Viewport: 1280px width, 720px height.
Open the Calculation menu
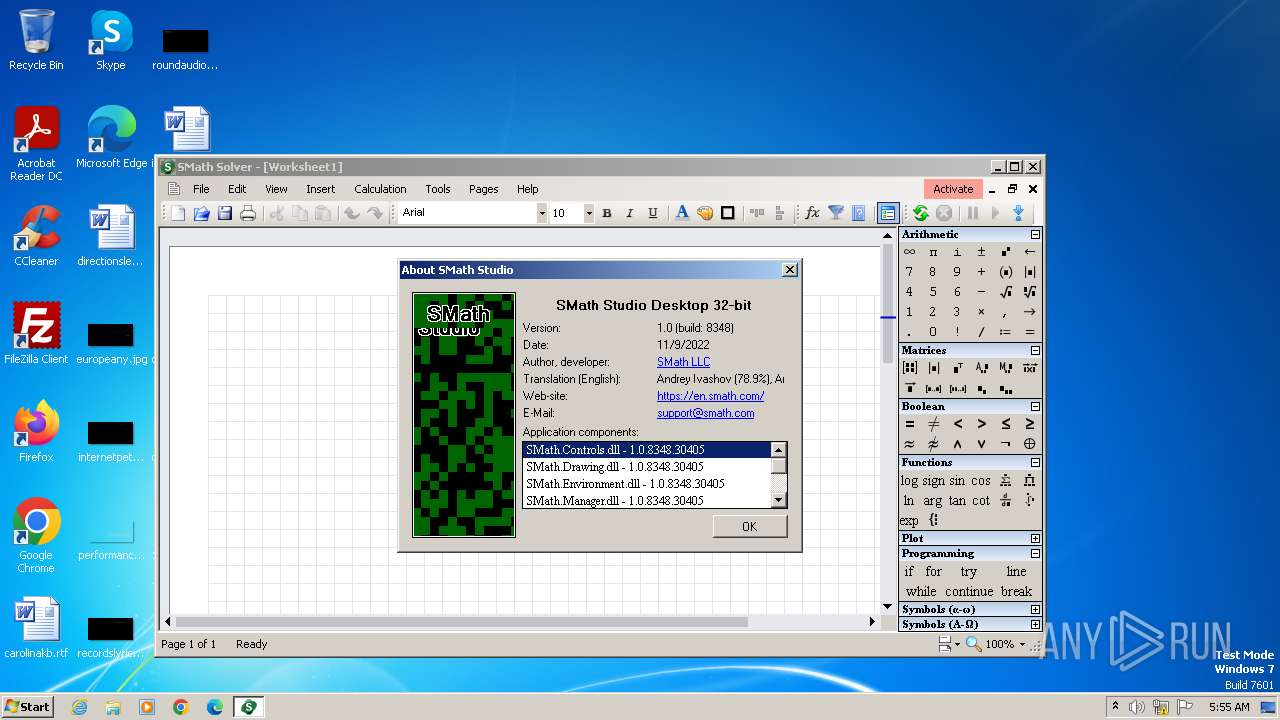pos(380,189)
